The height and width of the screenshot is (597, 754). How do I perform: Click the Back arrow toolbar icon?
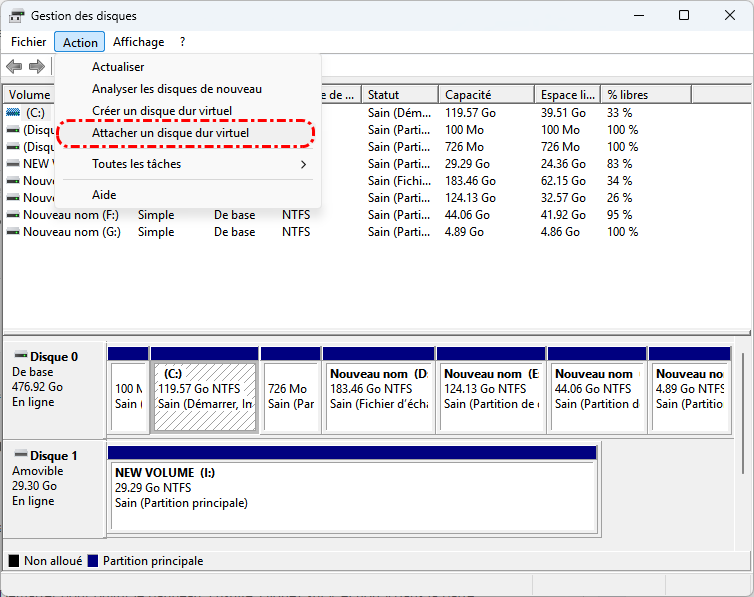coord(14,67)
